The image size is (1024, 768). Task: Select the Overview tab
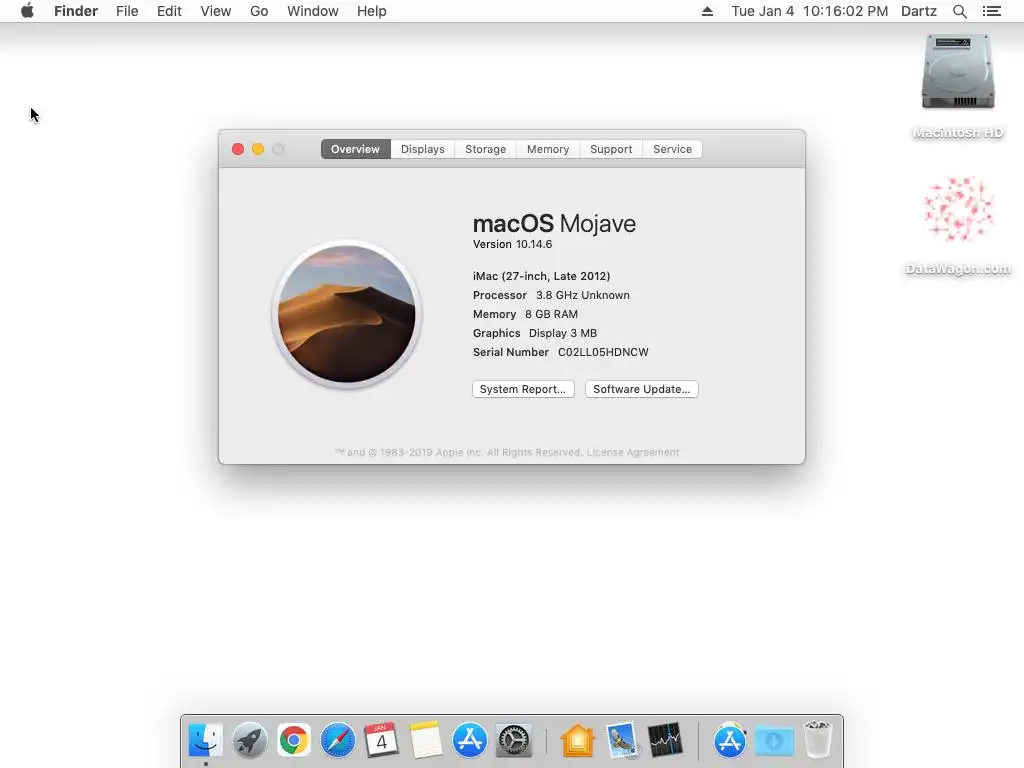click(x=355, y=149)
